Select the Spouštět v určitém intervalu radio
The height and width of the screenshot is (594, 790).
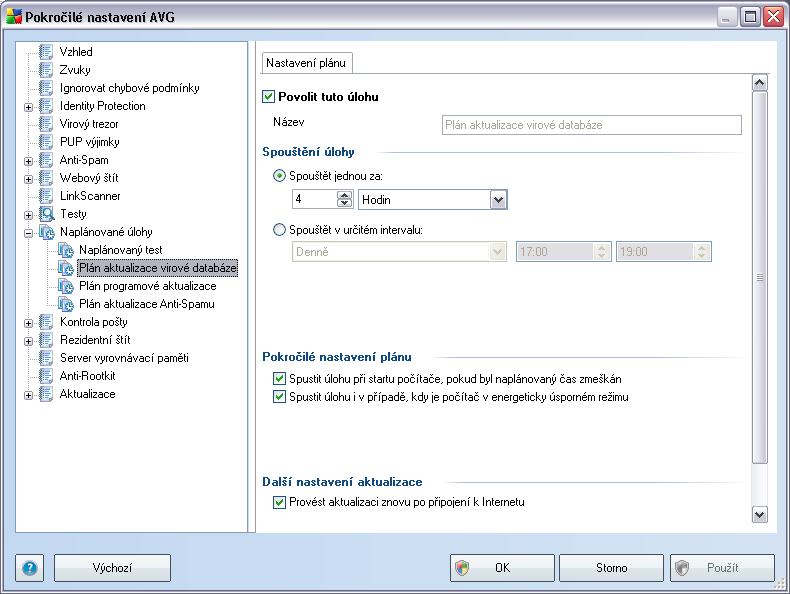pyautogui.click(x=279, y=230)
